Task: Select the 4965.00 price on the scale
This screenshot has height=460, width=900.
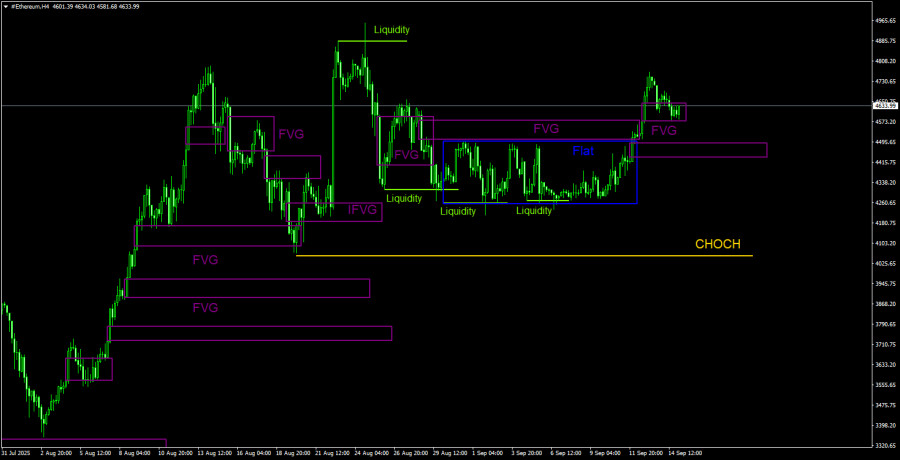Action: coord(884,20)
